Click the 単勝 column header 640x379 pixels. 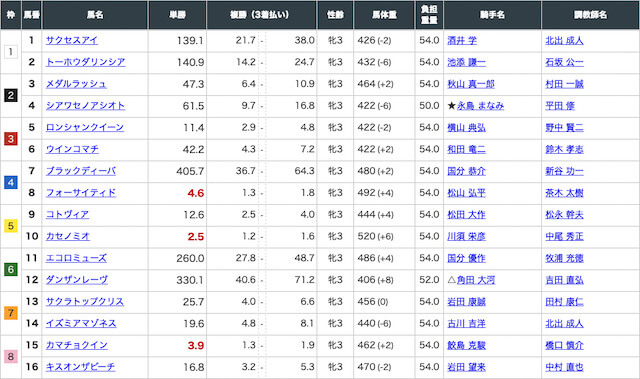click(x=178, y=15)
